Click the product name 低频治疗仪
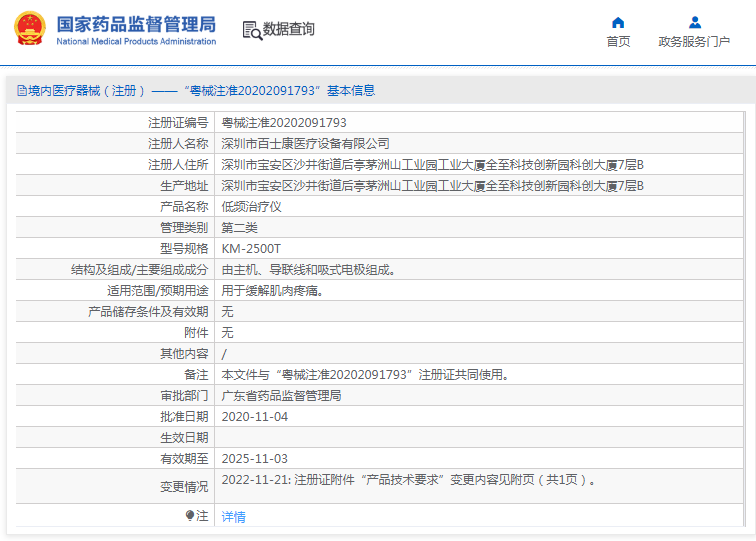This screenshot has width=756, height=541. 251,207
